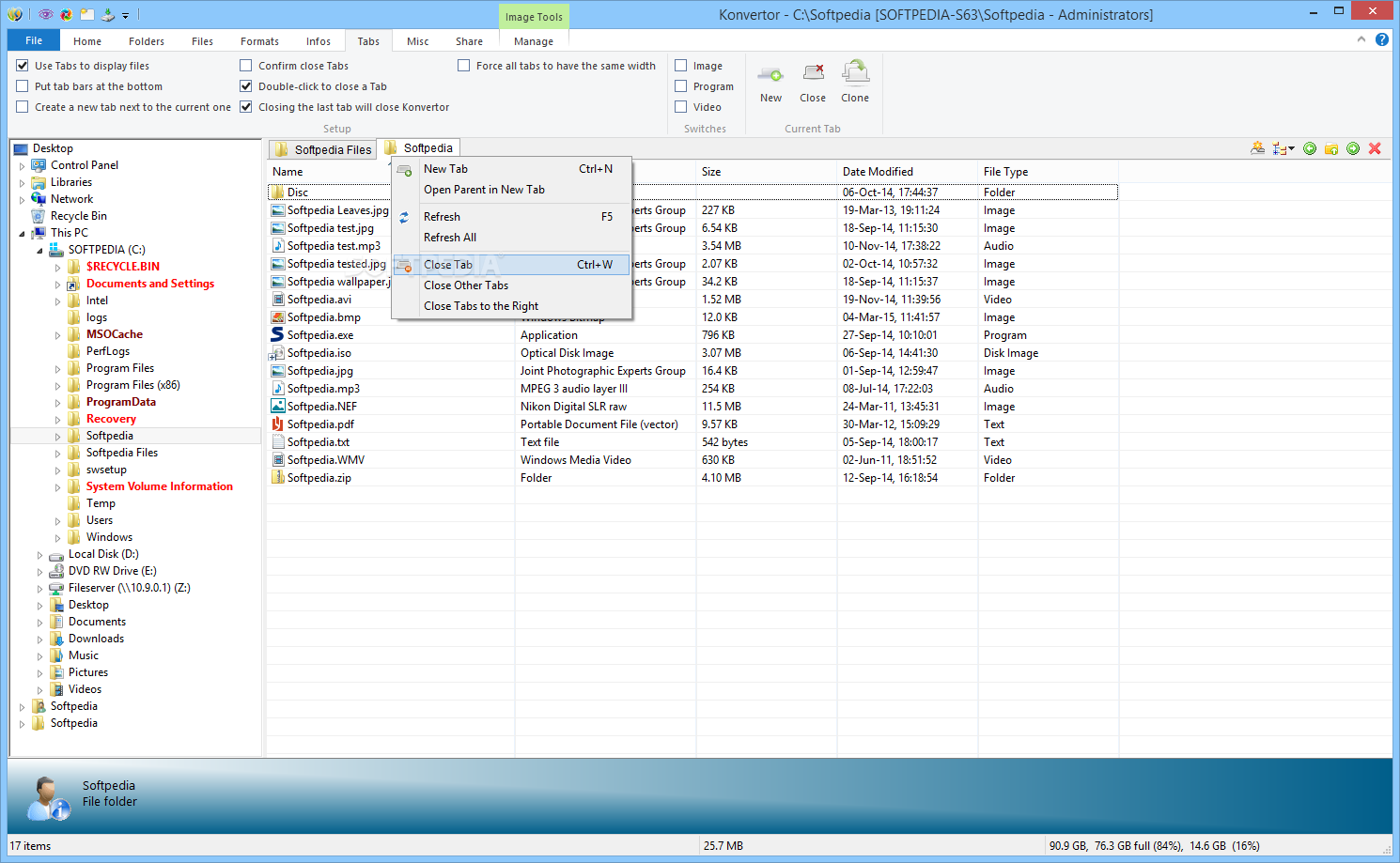The height and width of the screenshot is (863, 1400).
Task: Expand the Local Disk (D:) node
Action: (39, 555)
